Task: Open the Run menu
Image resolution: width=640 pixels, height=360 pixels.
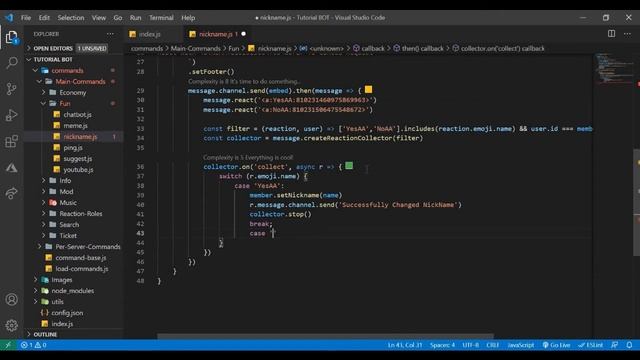Action: (x=136, y=18)
